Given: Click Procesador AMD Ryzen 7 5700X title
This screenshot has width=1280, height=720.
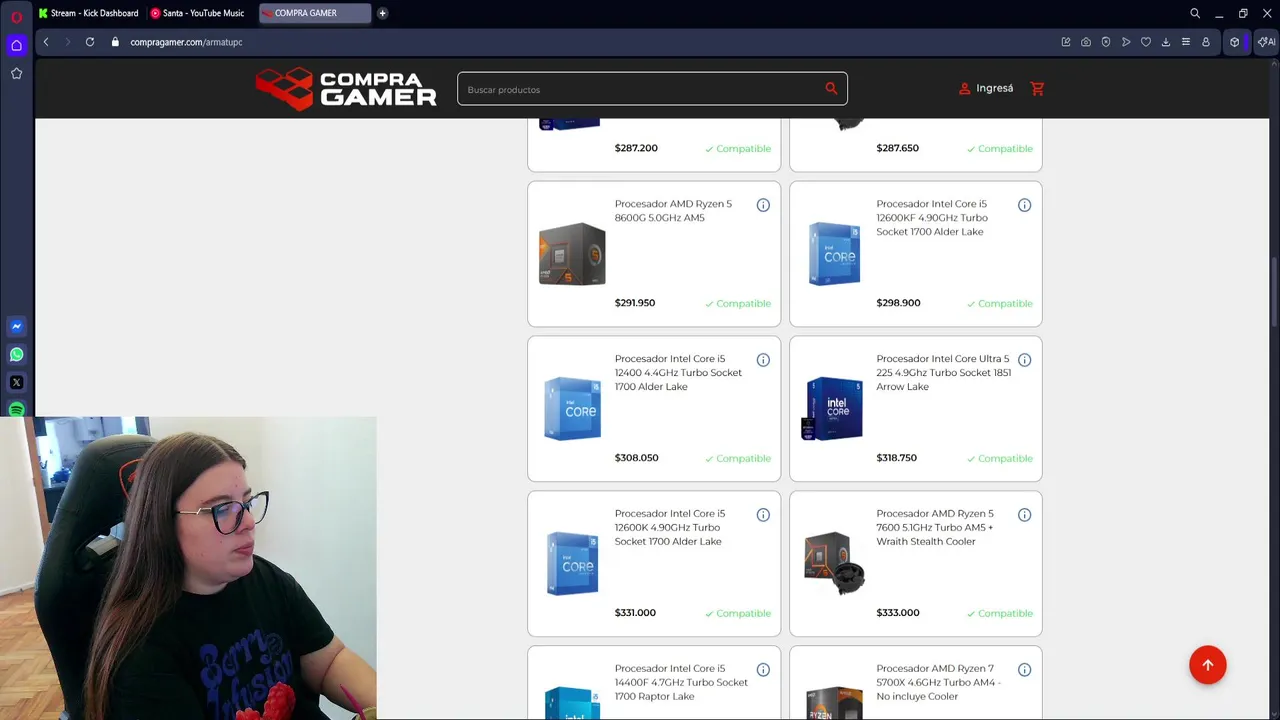Looking at the screenshot, I should 938,683.
